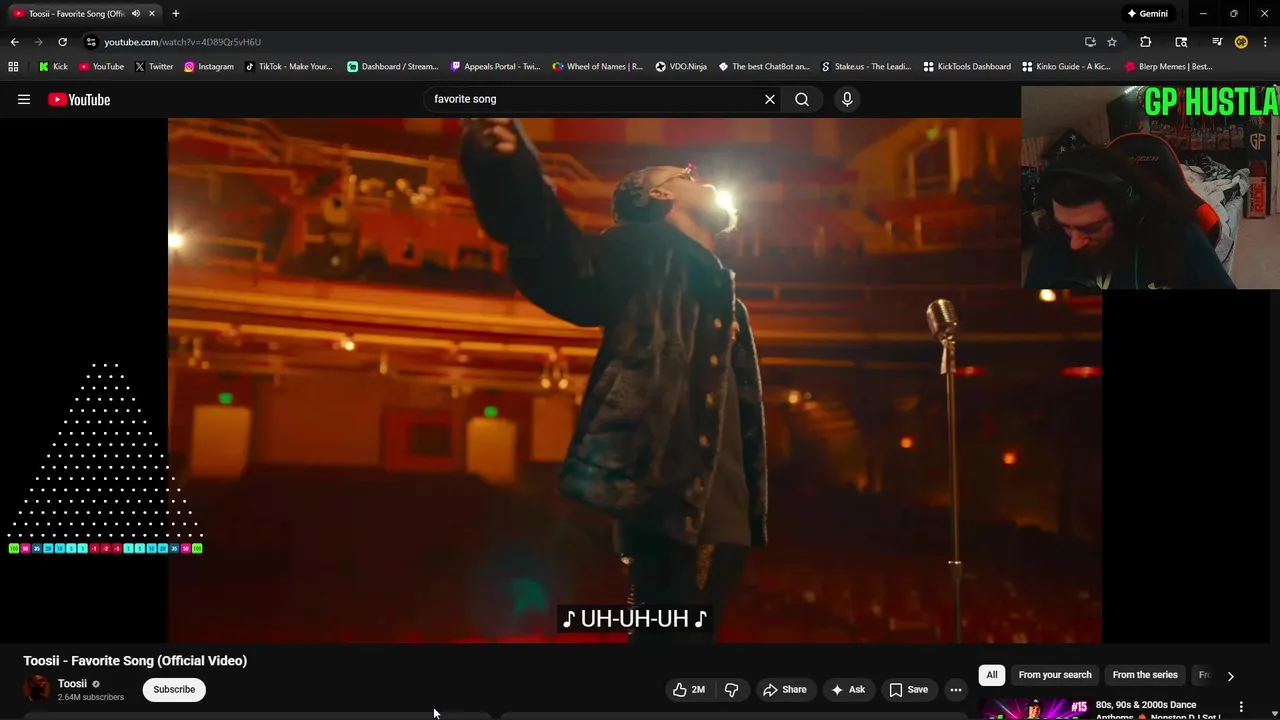Open Toosii channel avatar
Image resolution: width=1280 pixels, height=720 pixels.
[x=37, y=689]
